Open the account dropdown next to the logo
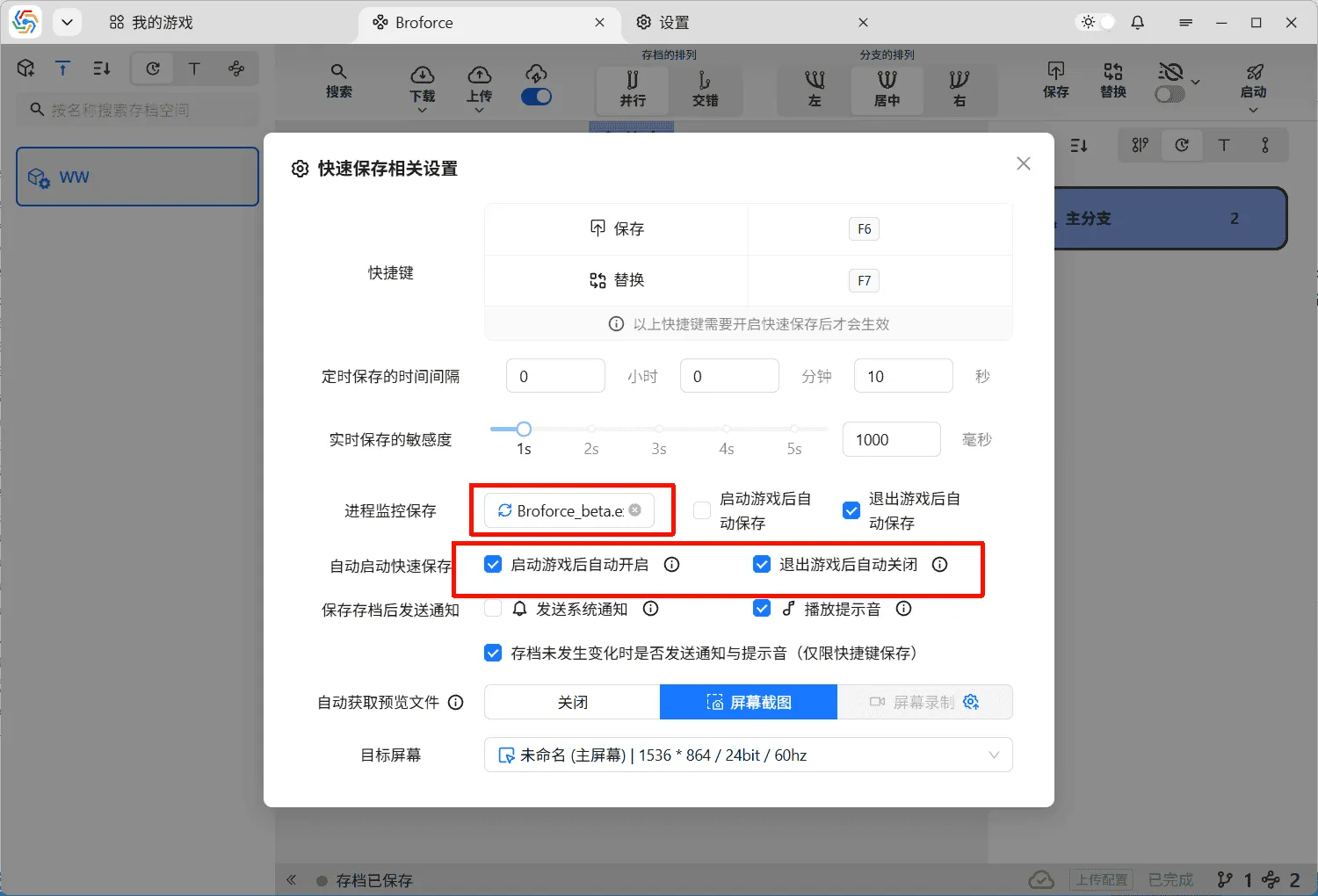Viewport: 1318px width, 896px height. click(x=67, y=22)
